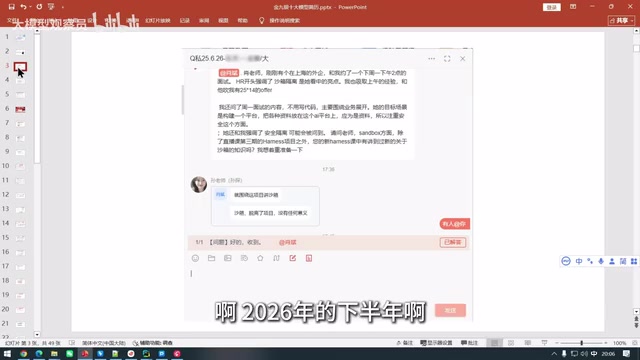Viewport: 640px width, 360px height.
Task: Open the 辅助功能 accessibility checker
Action: (x=153, y=343)
